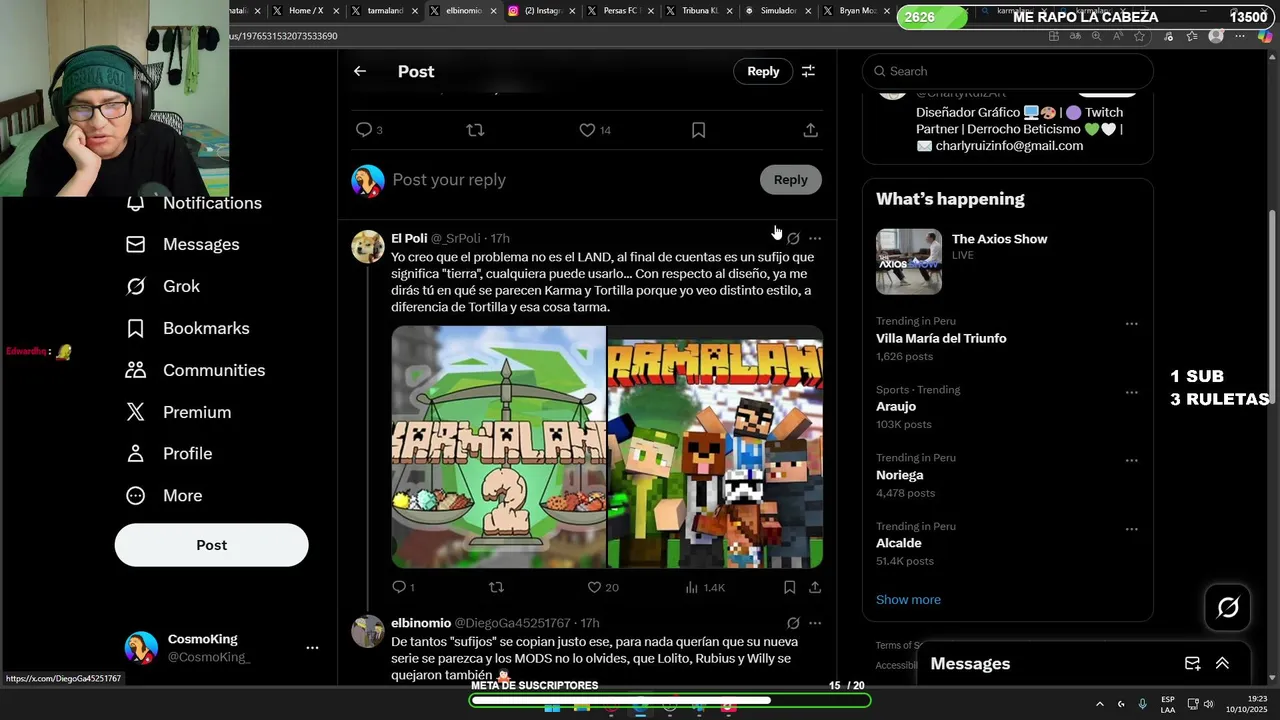Open Bookmarks in sidebar
The image size is (1280, 720).
pos(187,328)
